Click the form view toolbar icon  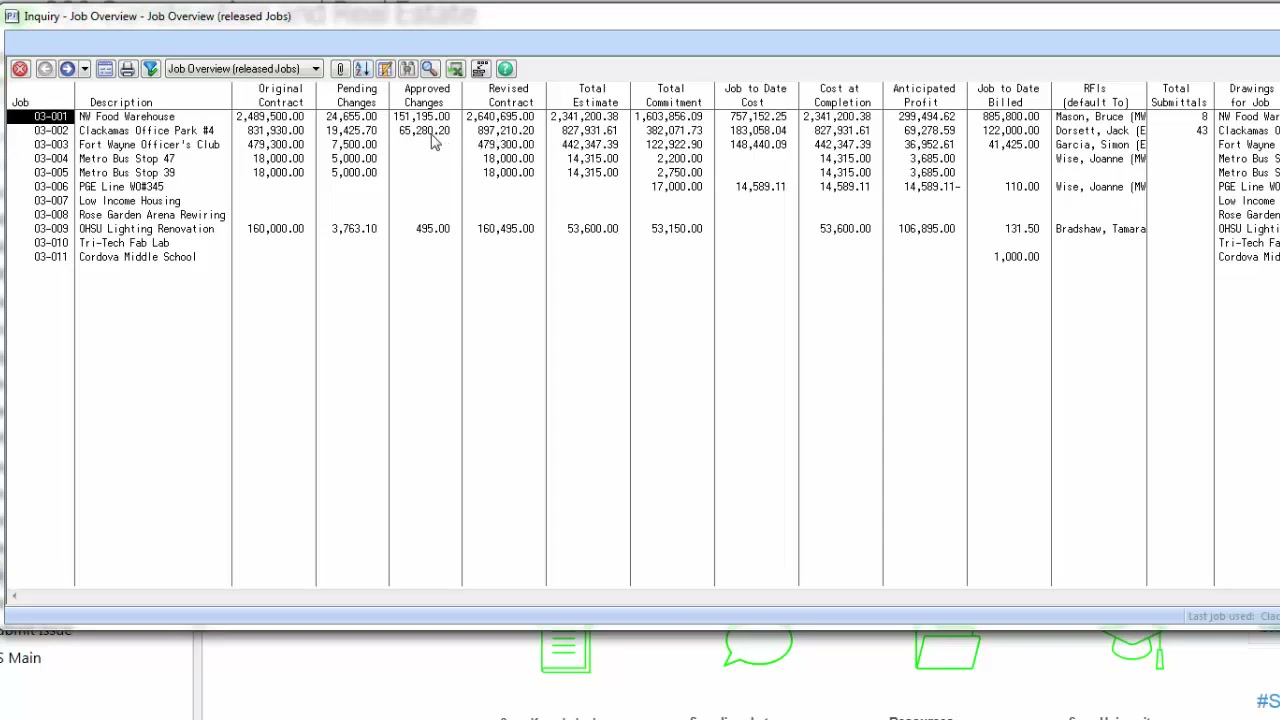pos(105,69)
